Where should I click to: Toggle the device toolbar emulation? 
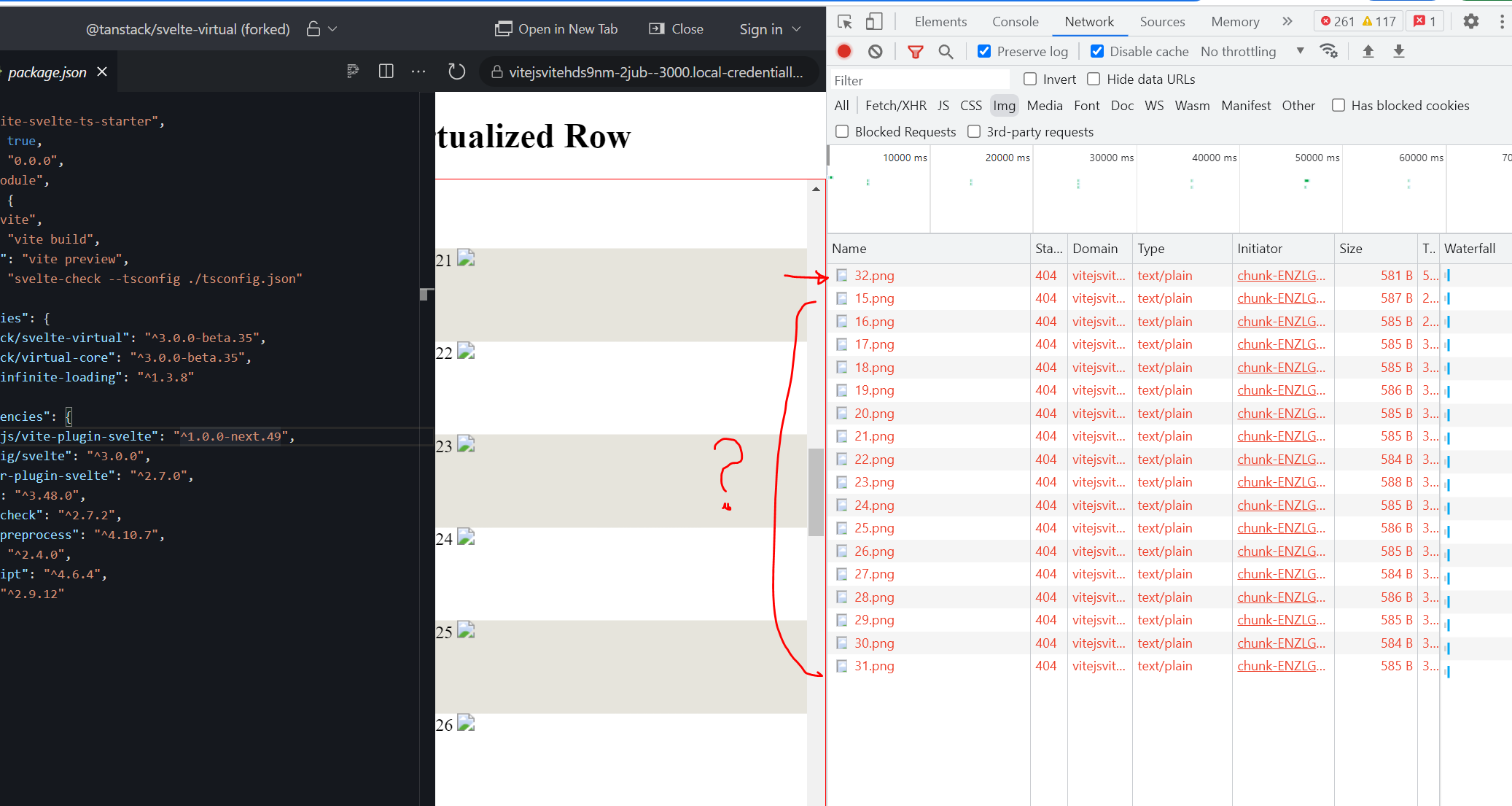click(x=874, y=21)
